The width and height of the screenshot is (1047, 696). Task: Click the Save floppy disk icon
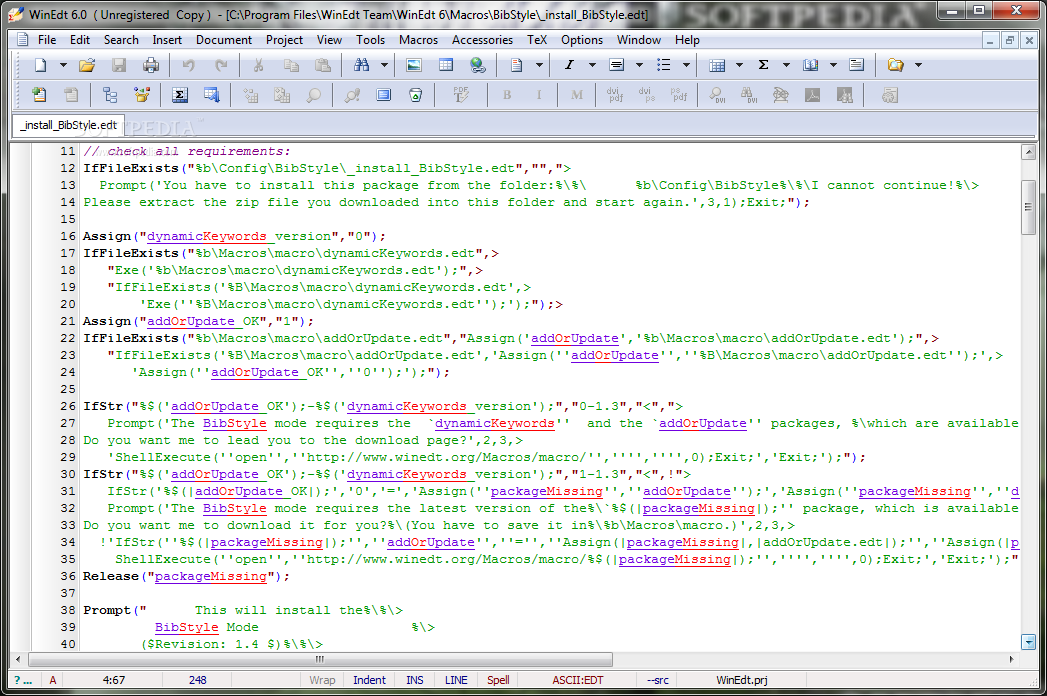[x=119, y=65]
